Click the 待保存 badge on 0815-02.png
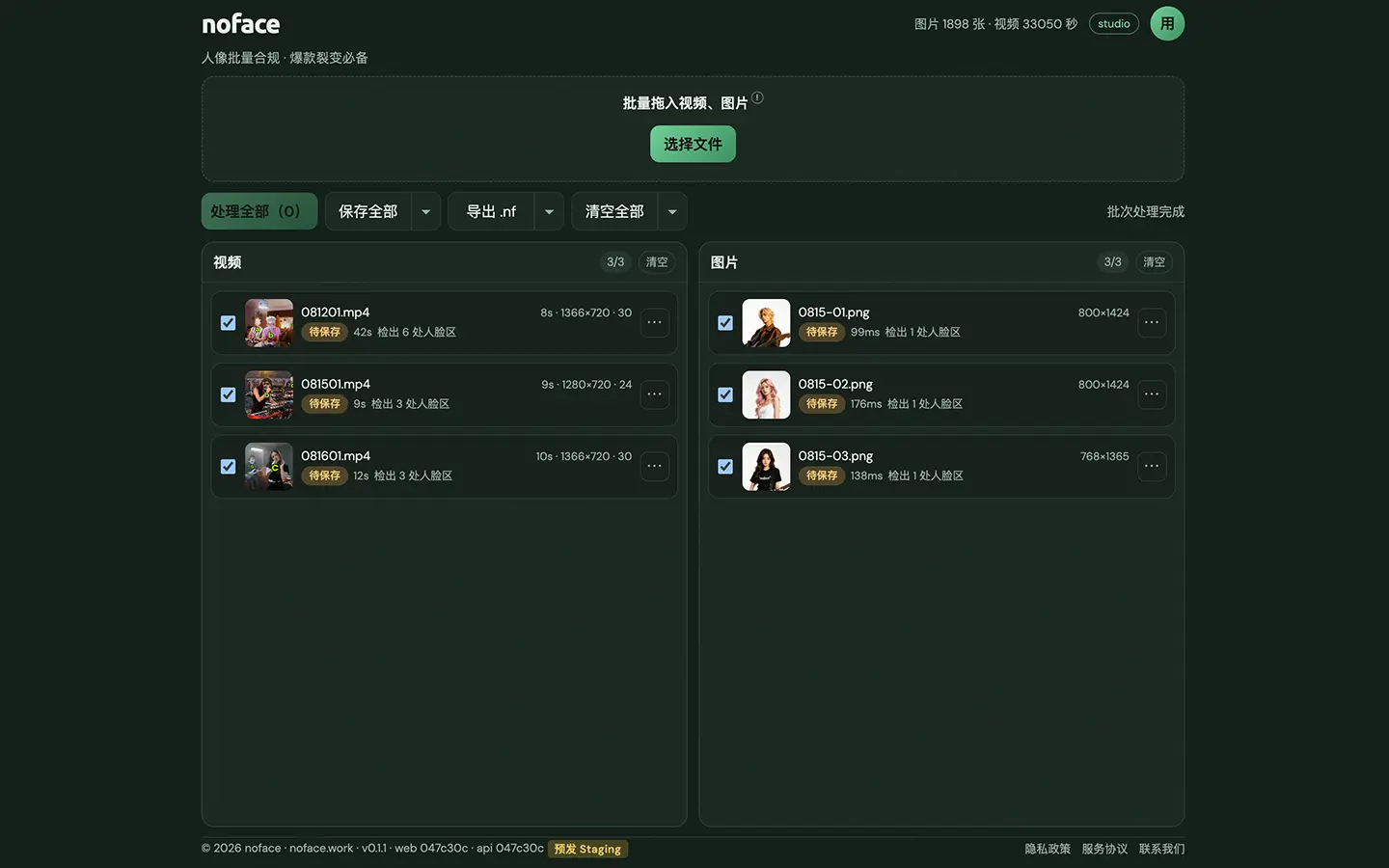This screenshot has width=1389, height=868. coord(822,404)
